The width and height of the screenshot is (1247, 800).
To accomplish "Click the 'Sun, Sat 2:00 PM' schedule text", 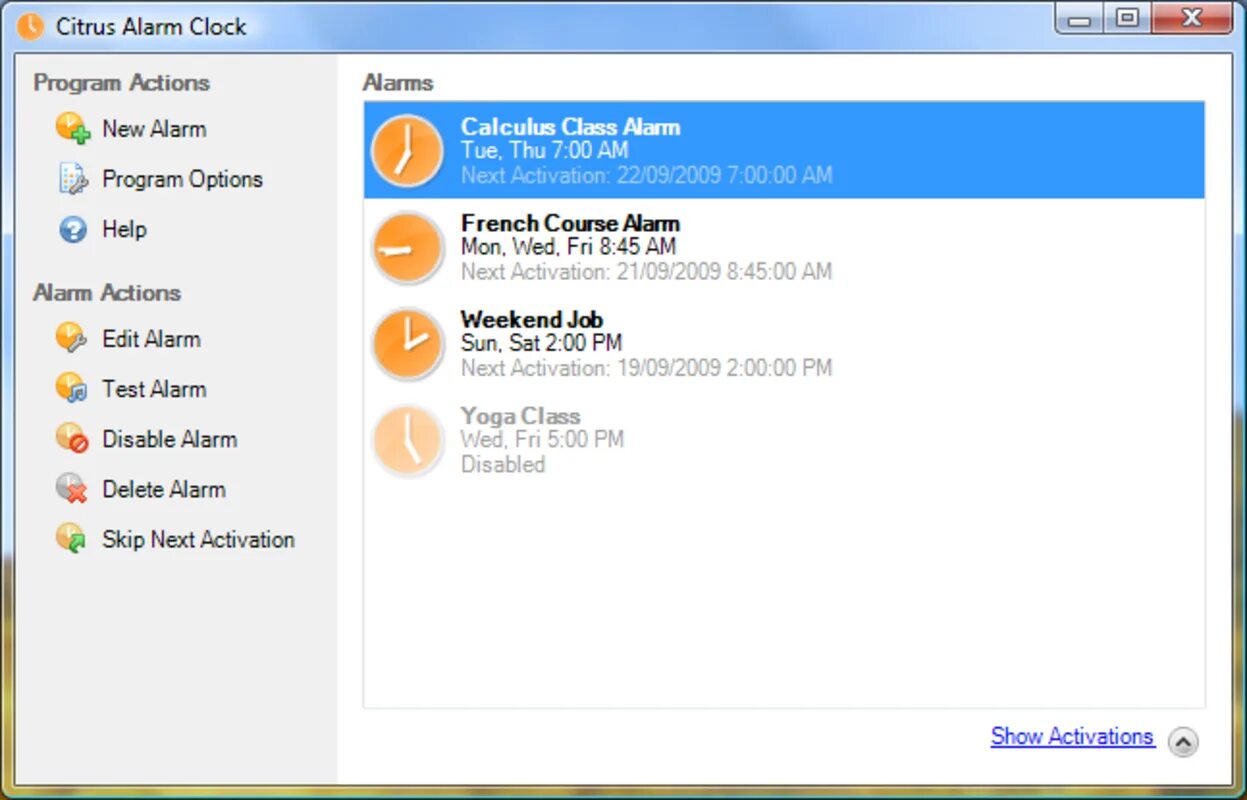I will (541, 342).
